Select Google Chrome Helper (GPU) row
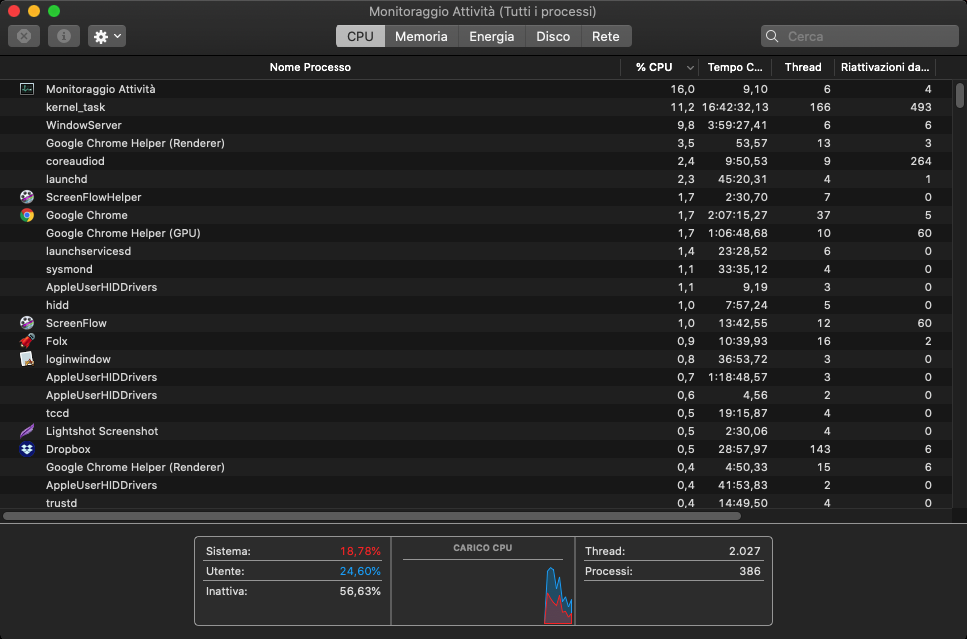This screenshot has width=967, height=639. click(476, 233)
